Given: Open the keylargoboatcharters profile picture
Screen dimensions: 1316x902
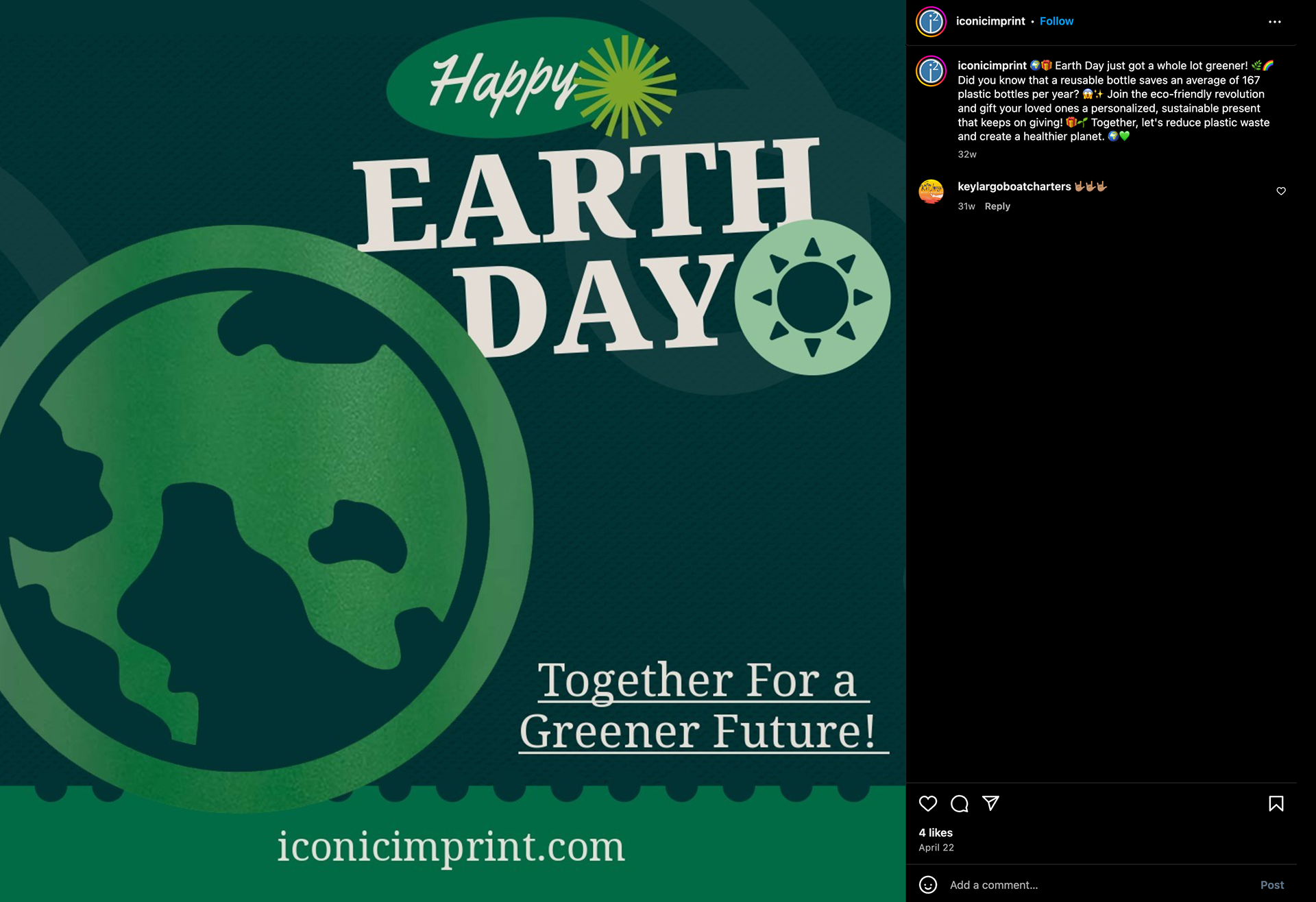Looking at the screenshot, I should [x=931, y=192].
